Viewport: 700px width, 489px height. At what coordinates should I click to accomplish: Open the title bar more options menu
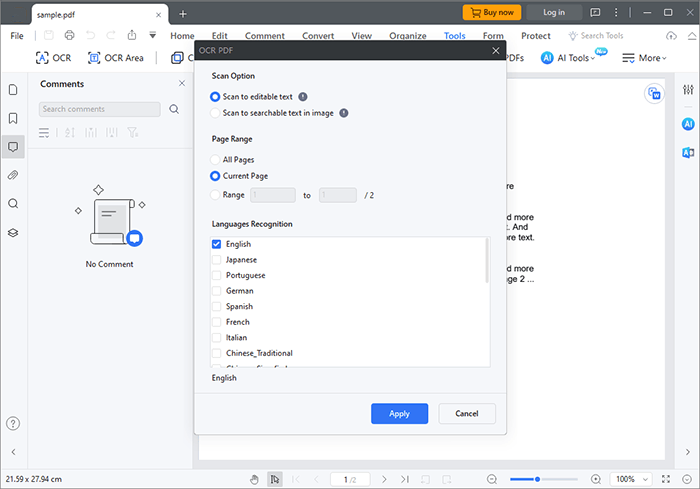pos(616,13)
